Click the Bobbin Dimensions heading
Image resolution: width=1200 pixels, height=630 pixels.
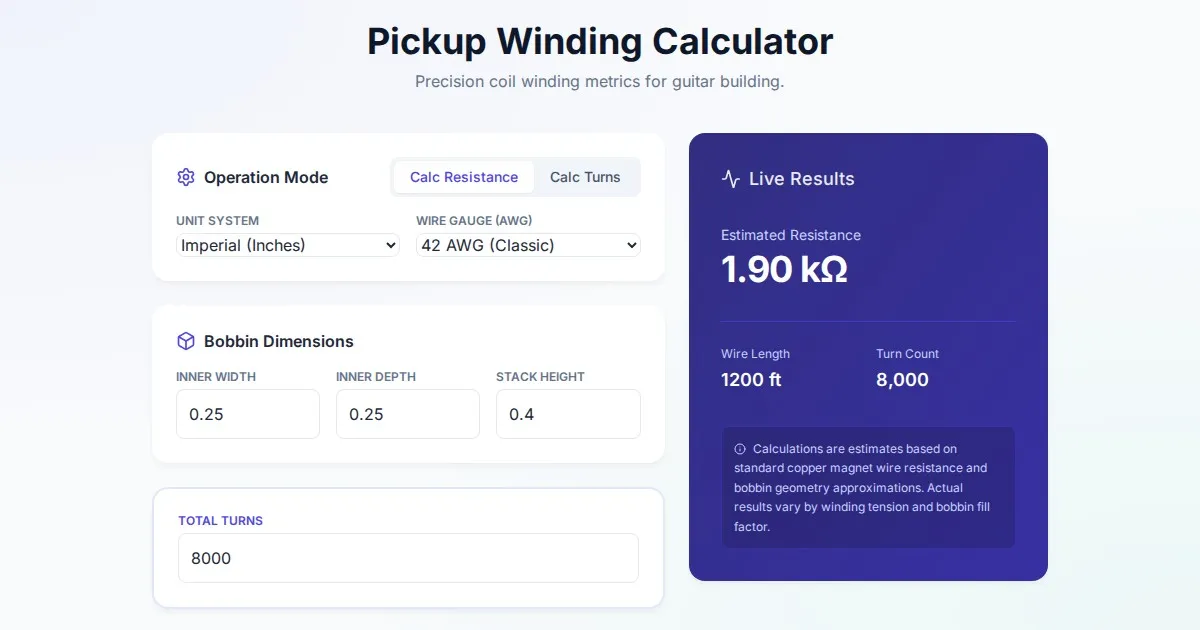point(278,341)
